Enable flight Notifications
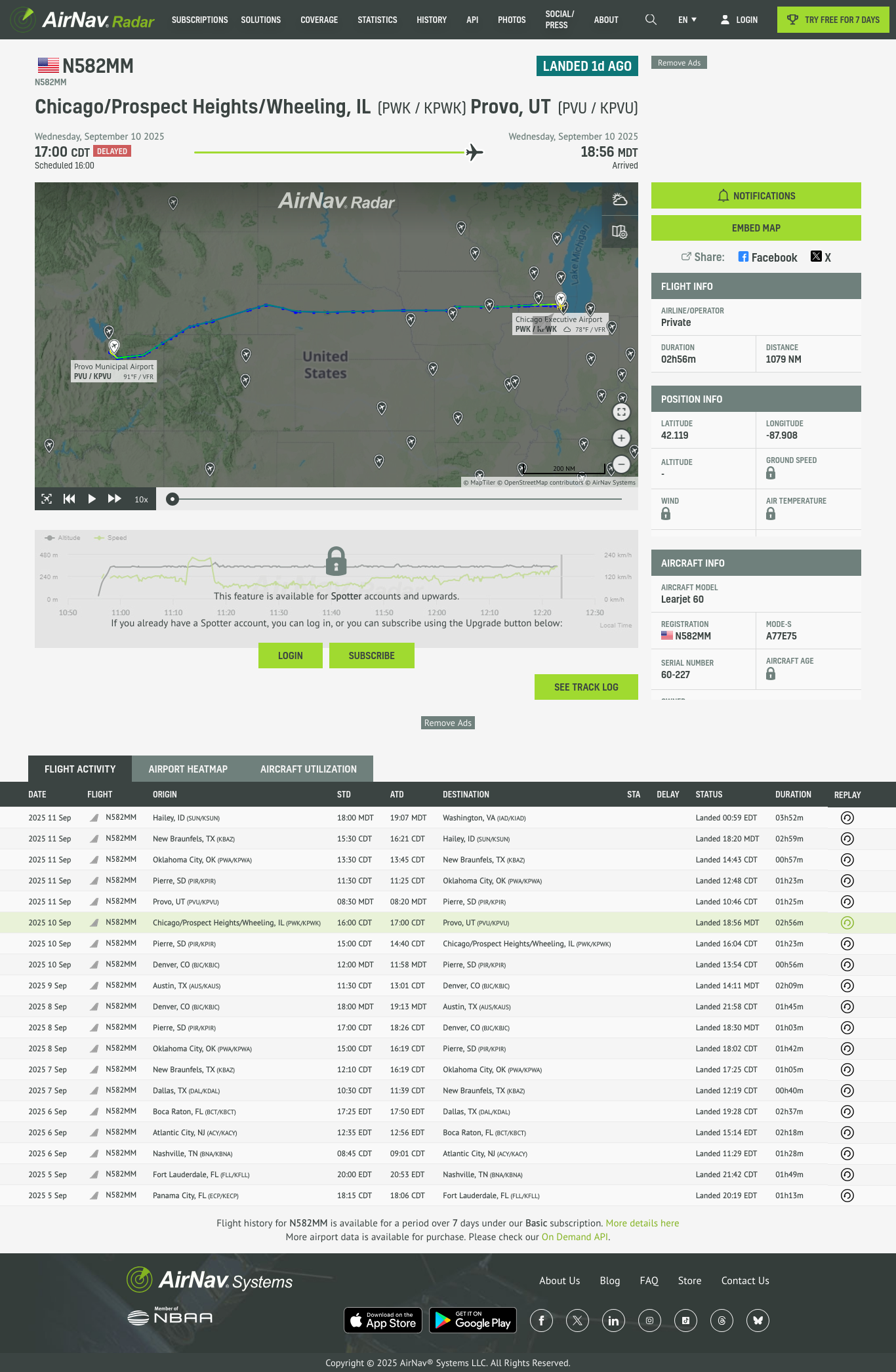The width and height of the screenshot is (896, 1372). click(756, 195)
